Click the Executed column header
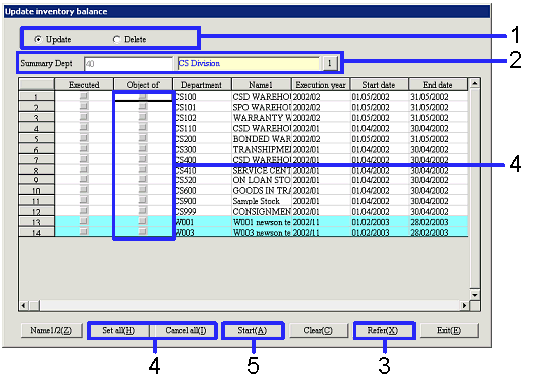 pyautogui.click(x=84, y=84)
